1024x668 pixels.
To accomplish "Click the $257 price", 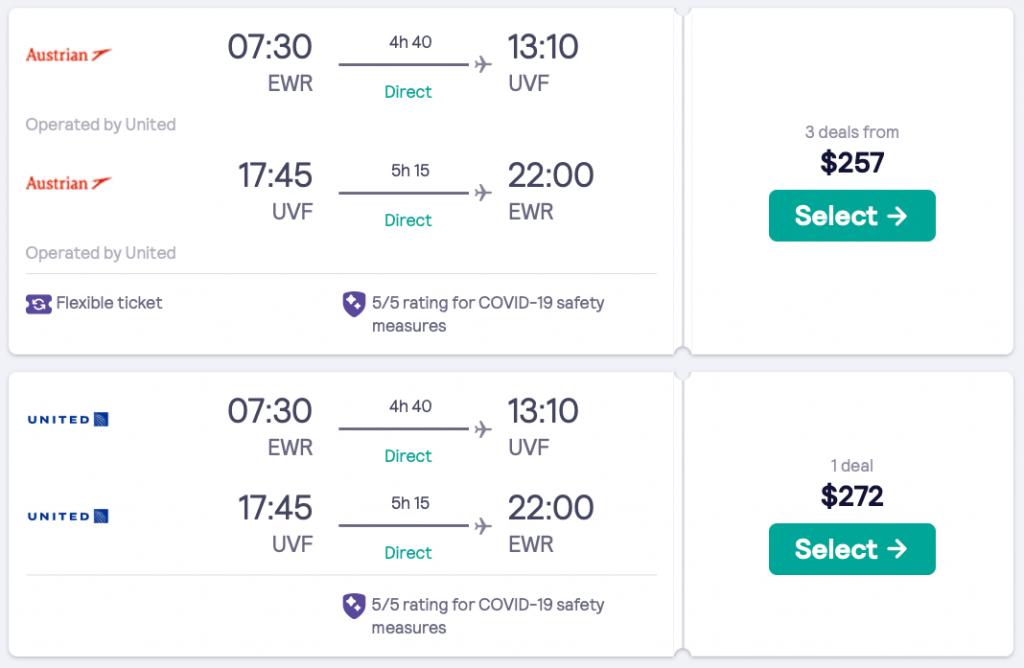I will tap(851, 162).
